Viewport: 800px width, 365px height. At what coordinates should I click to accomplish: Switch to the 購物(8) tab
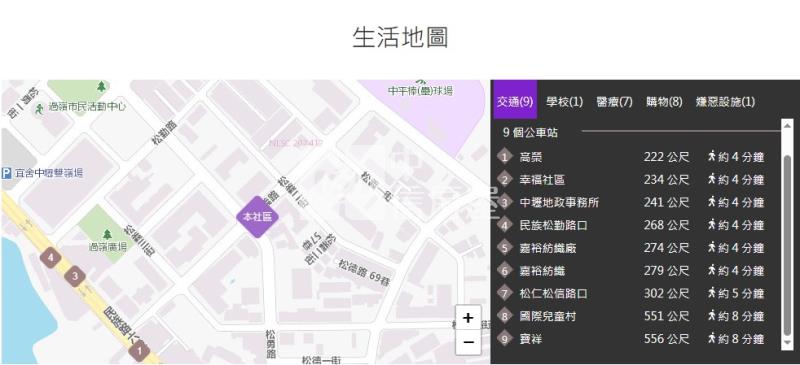(x=664, y=102)
